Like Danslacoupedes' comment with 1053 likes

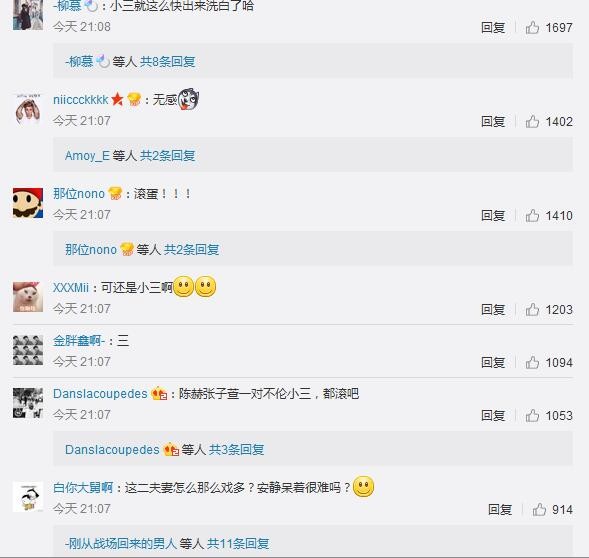pos(532,416)
